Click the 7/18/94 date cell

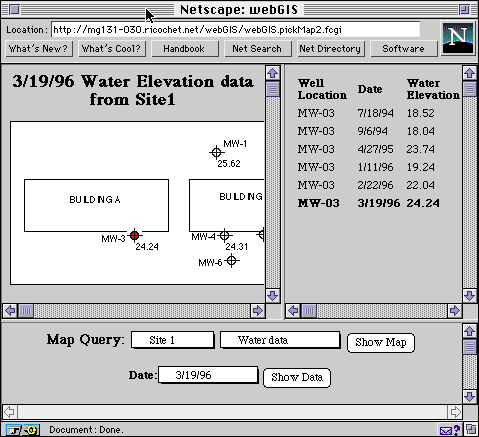[x=375, y=113]
